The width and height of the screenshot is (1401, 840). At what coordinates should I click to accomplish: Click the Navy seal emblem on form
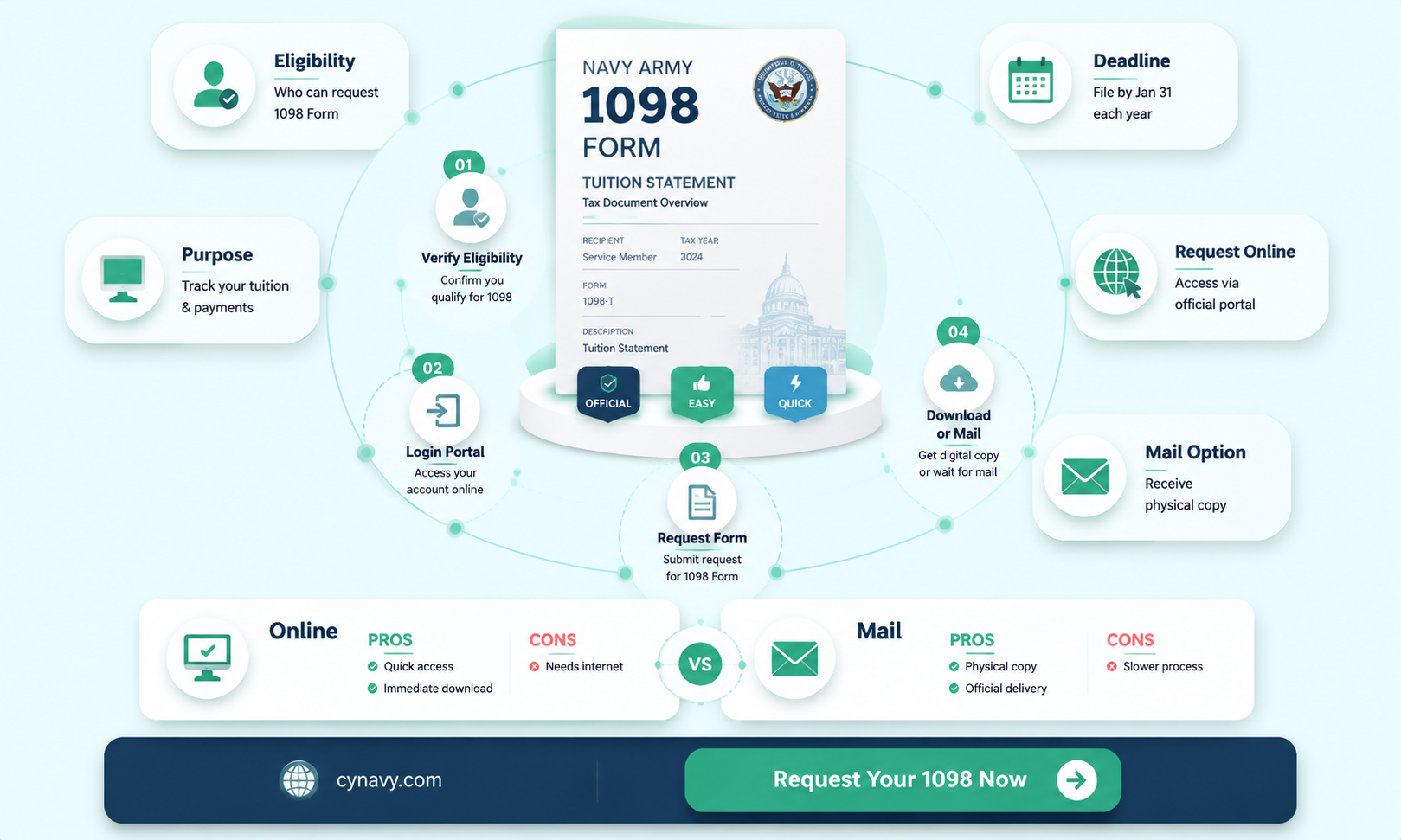point(785,89)
